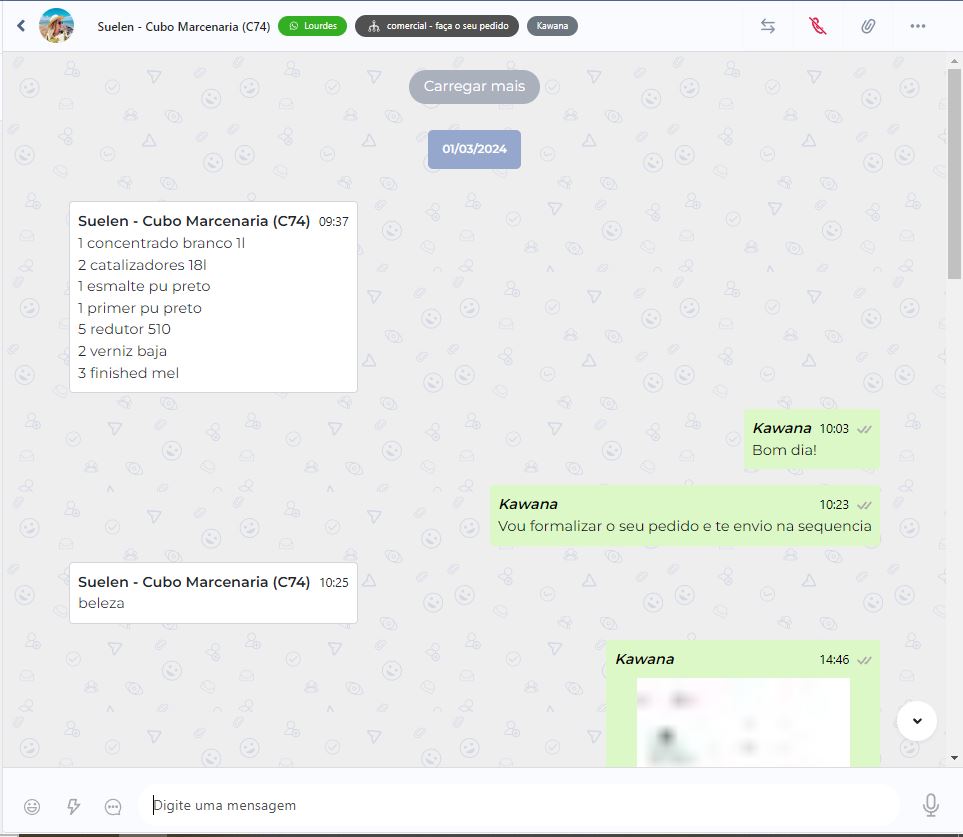Click Suelen's profile avatar picture
963x837 pixels.
tap(56, 26)
